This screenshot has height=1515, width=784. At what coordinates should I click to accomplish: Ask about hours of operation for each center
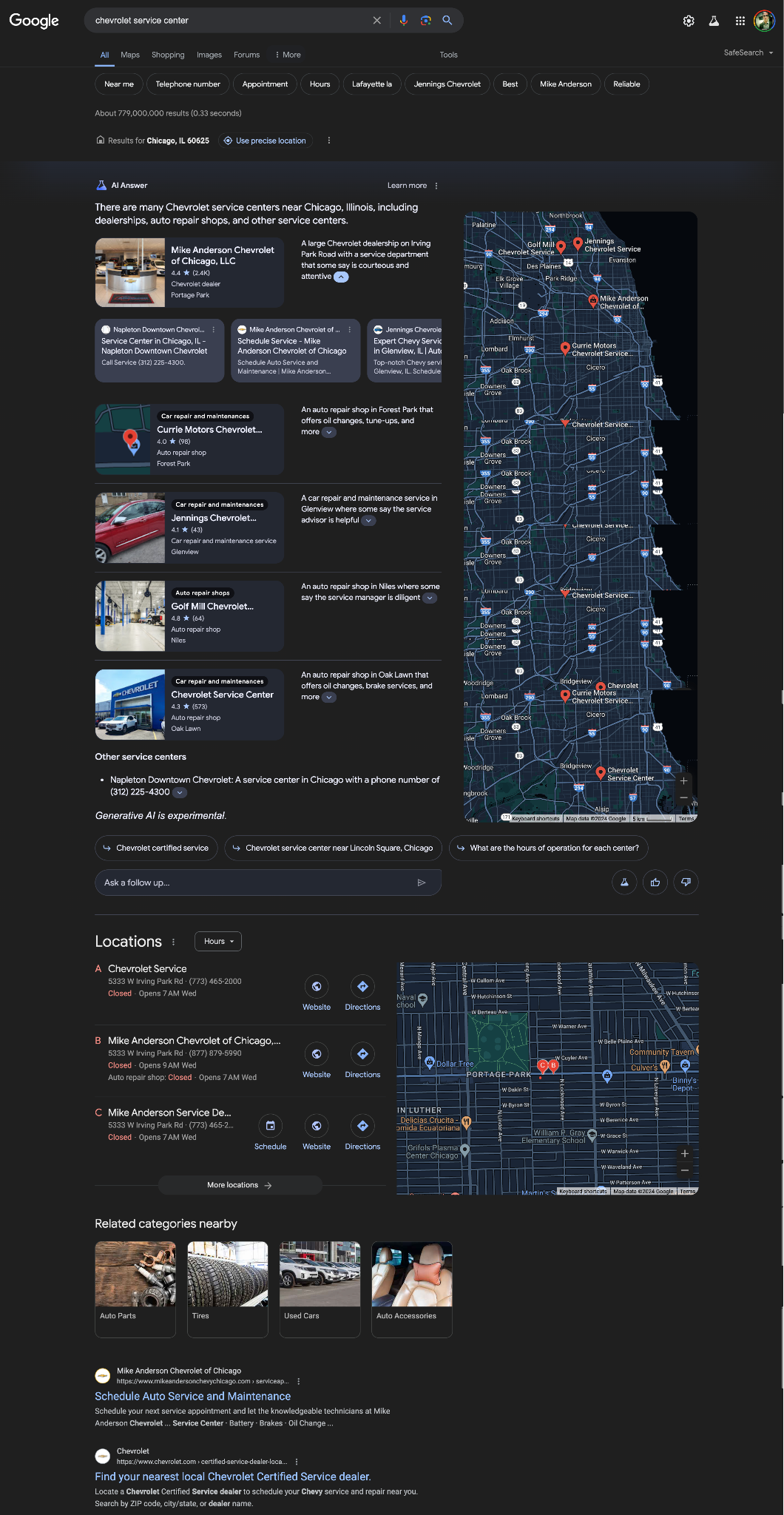point(548,848)
